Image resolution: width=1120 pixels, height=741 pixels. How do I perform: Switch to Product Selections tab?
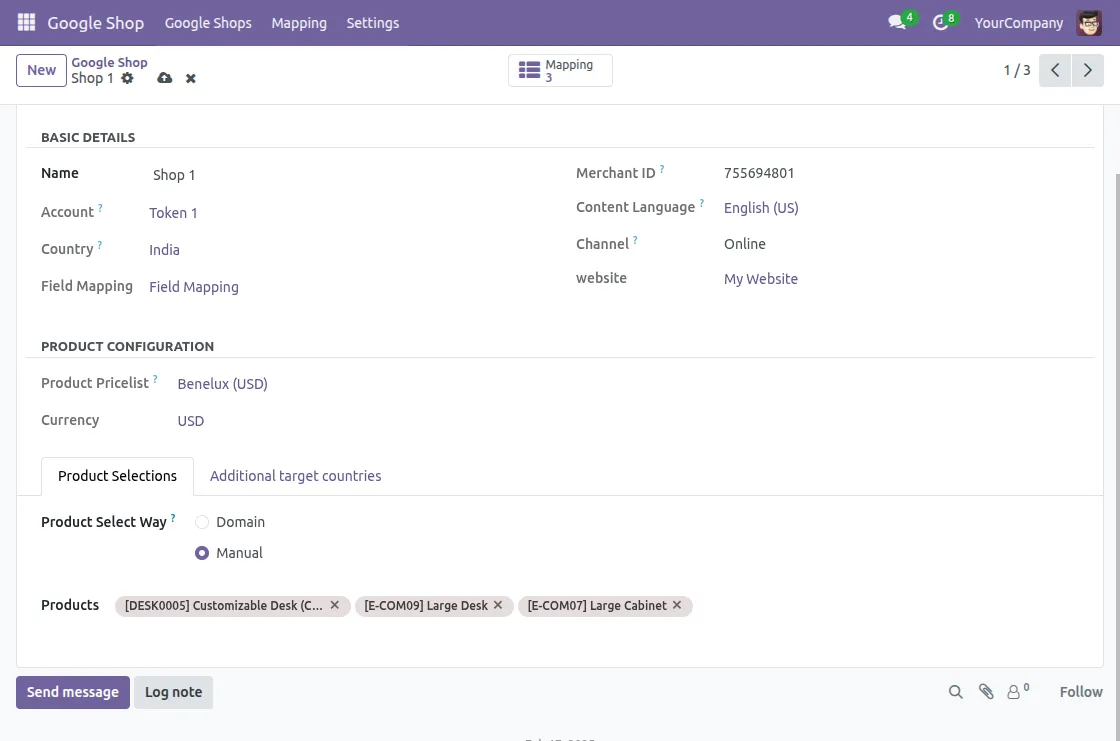click(117, 476)
